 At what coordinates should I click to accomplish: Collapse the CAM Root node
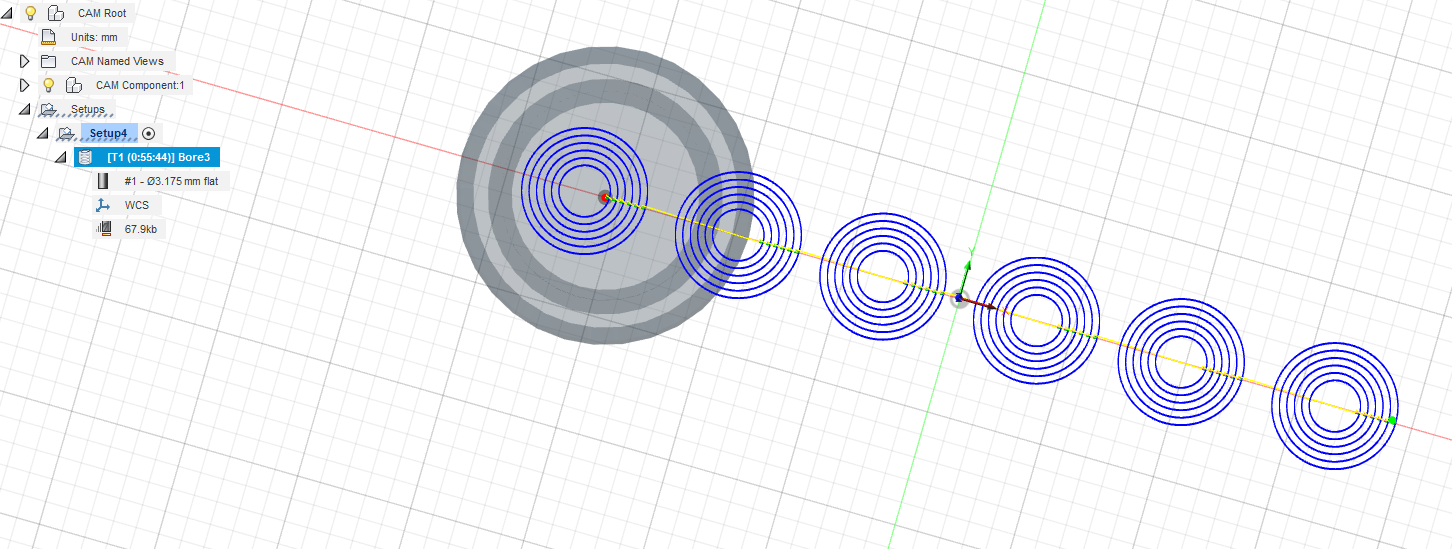8,14
